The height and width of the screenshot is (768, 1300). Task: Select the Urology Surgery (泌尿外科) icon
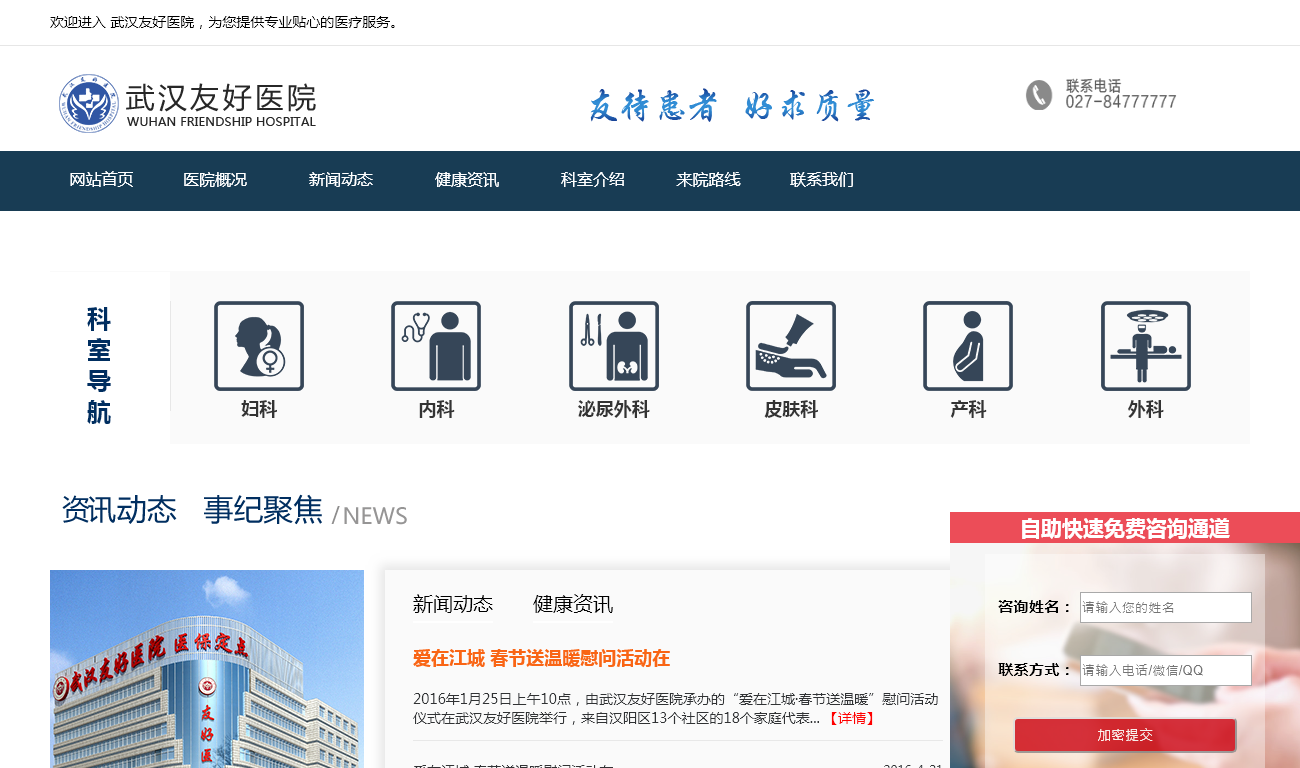click(613, 346)
